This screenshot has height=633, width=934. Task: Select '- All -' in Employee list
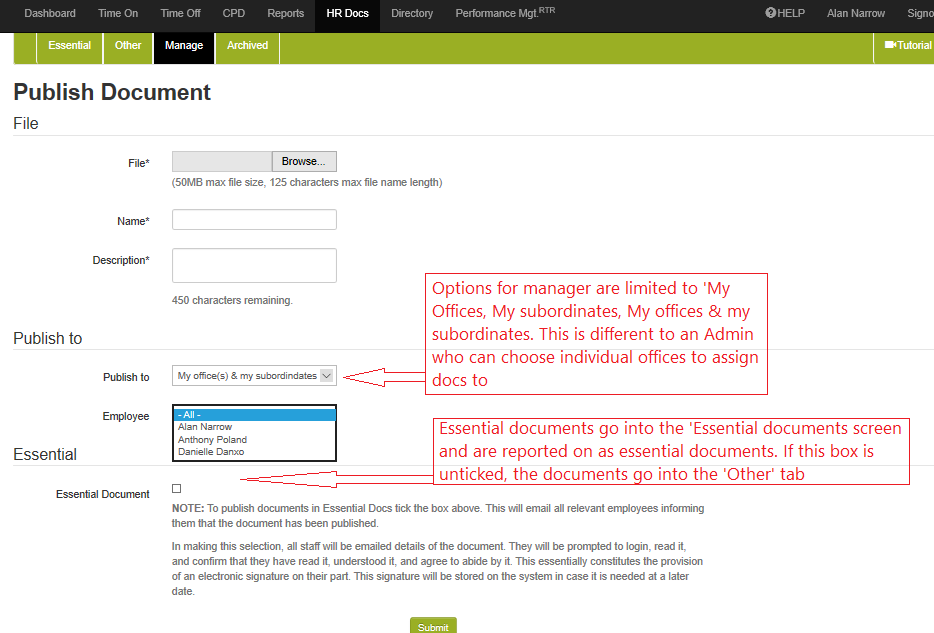click(x=255, y=414)
